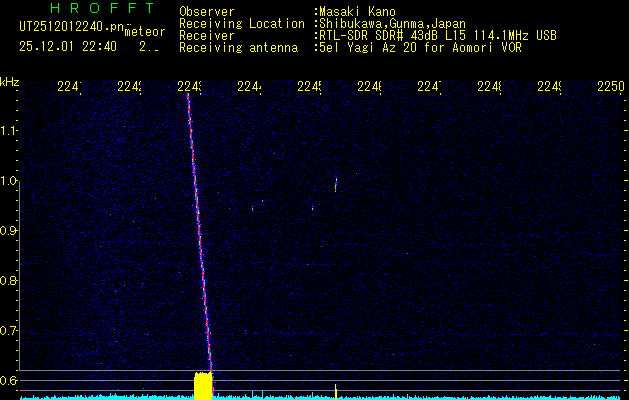
Task: Click the 0.9 kHz frequency label
Action: coord(8,231)
